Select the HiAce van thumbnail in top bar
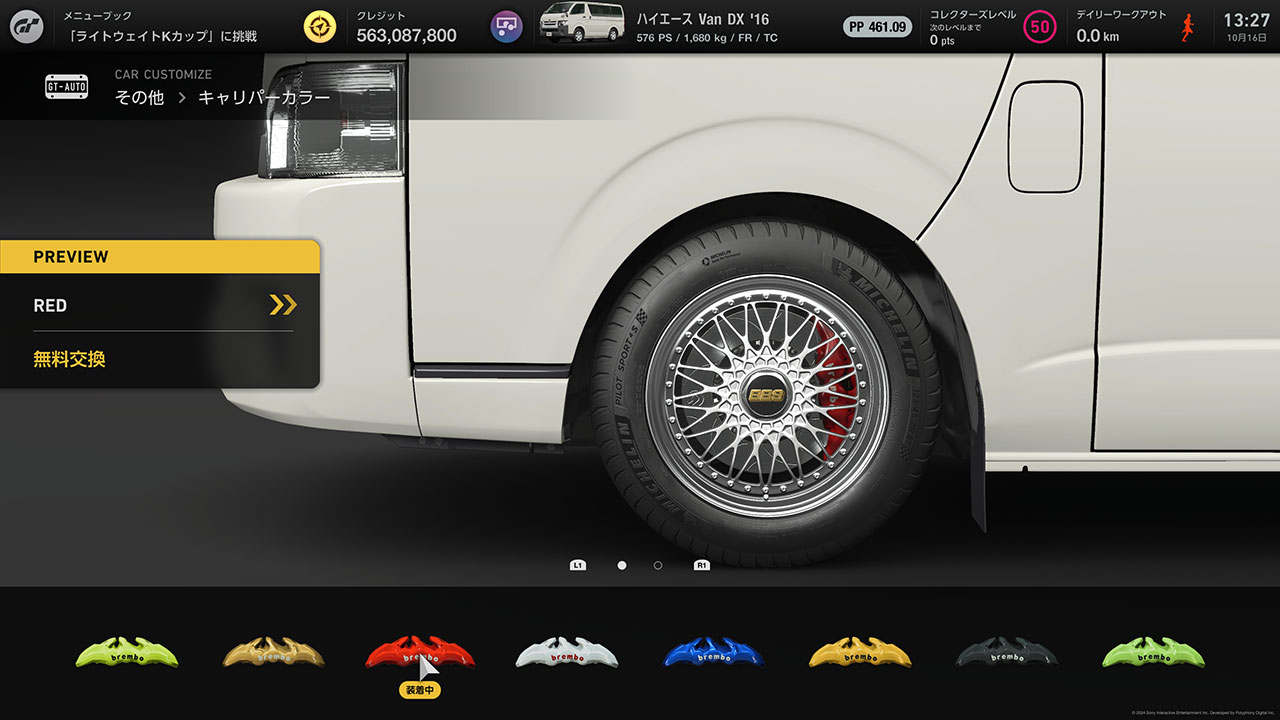The height and width of the screenshot is (720, 1280). (x=582, y=24)
